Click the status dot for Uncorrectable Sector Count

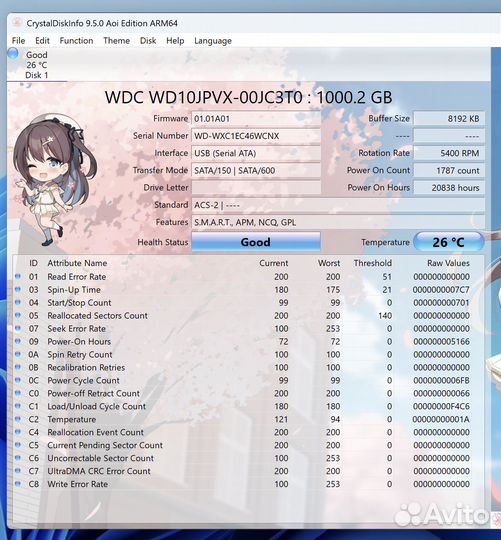coord(18,458)
